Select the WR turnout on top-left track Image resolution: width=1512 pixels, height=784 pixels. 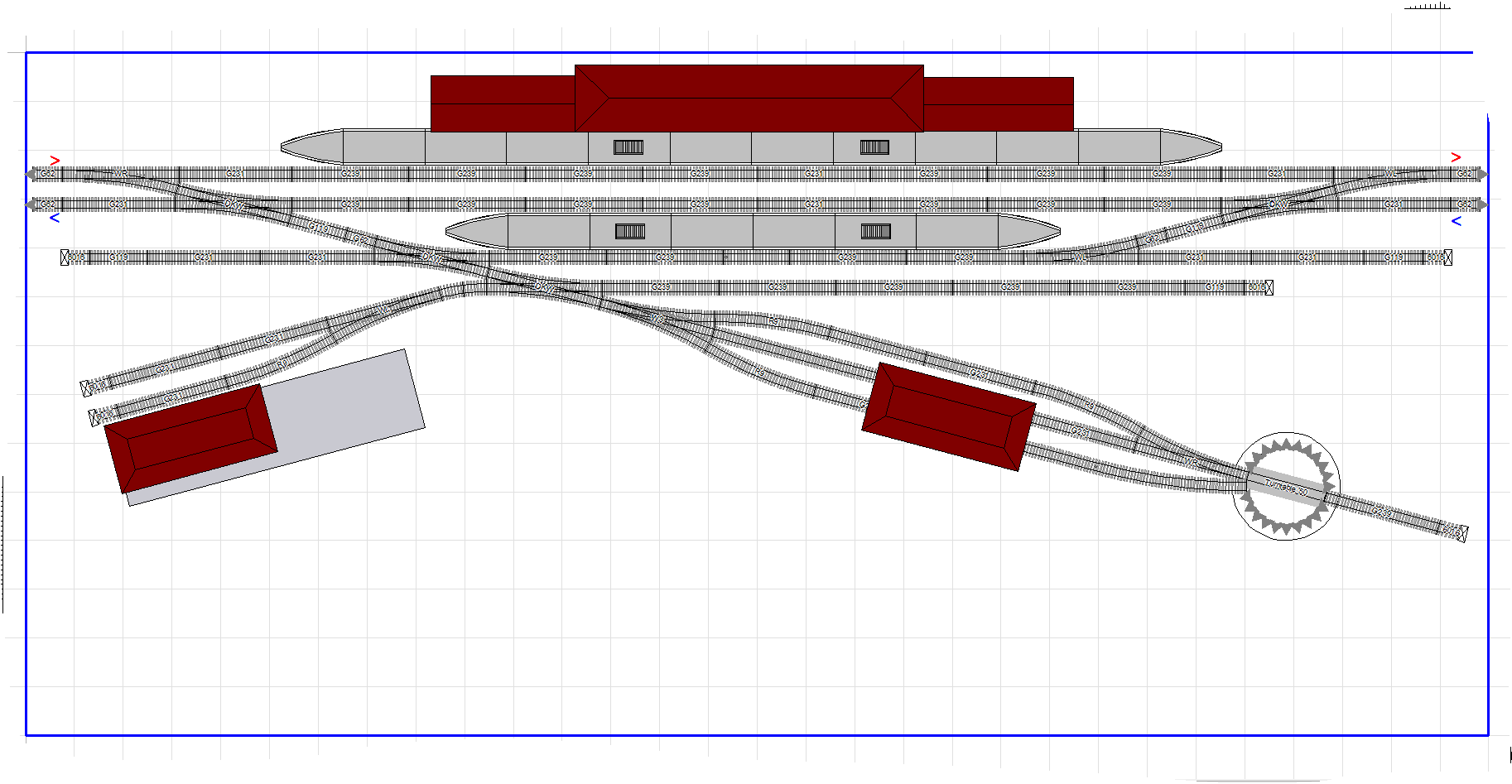pos(122,175)
